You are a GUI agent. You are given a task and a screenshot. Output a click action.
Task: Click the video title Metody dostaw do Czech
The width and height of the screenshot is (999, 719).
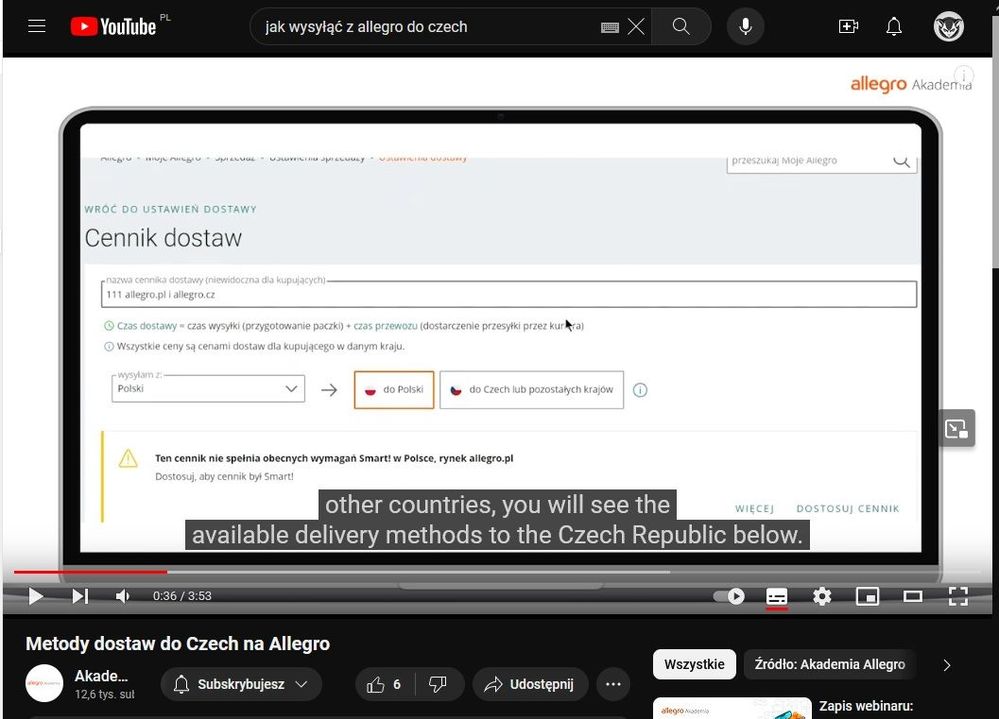click(x=178, y=643)
